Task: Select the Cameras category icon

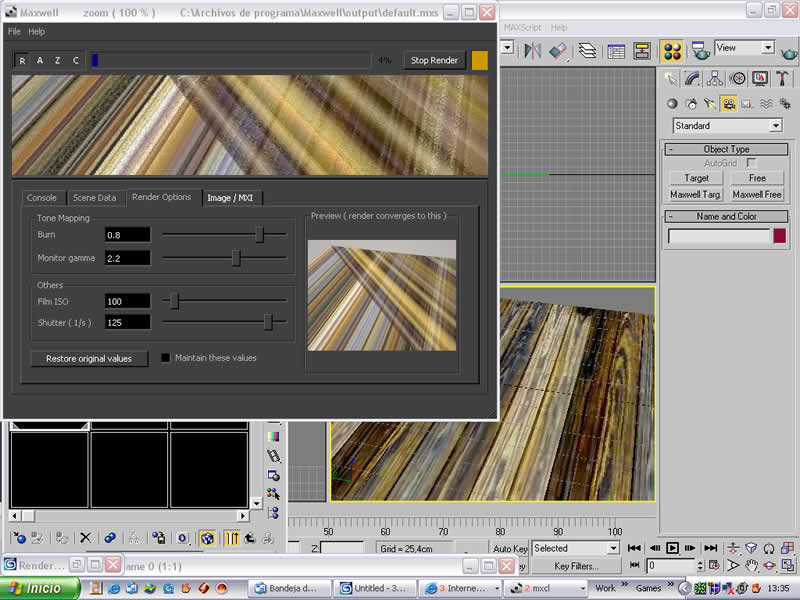Action: (x=729, y=103)
